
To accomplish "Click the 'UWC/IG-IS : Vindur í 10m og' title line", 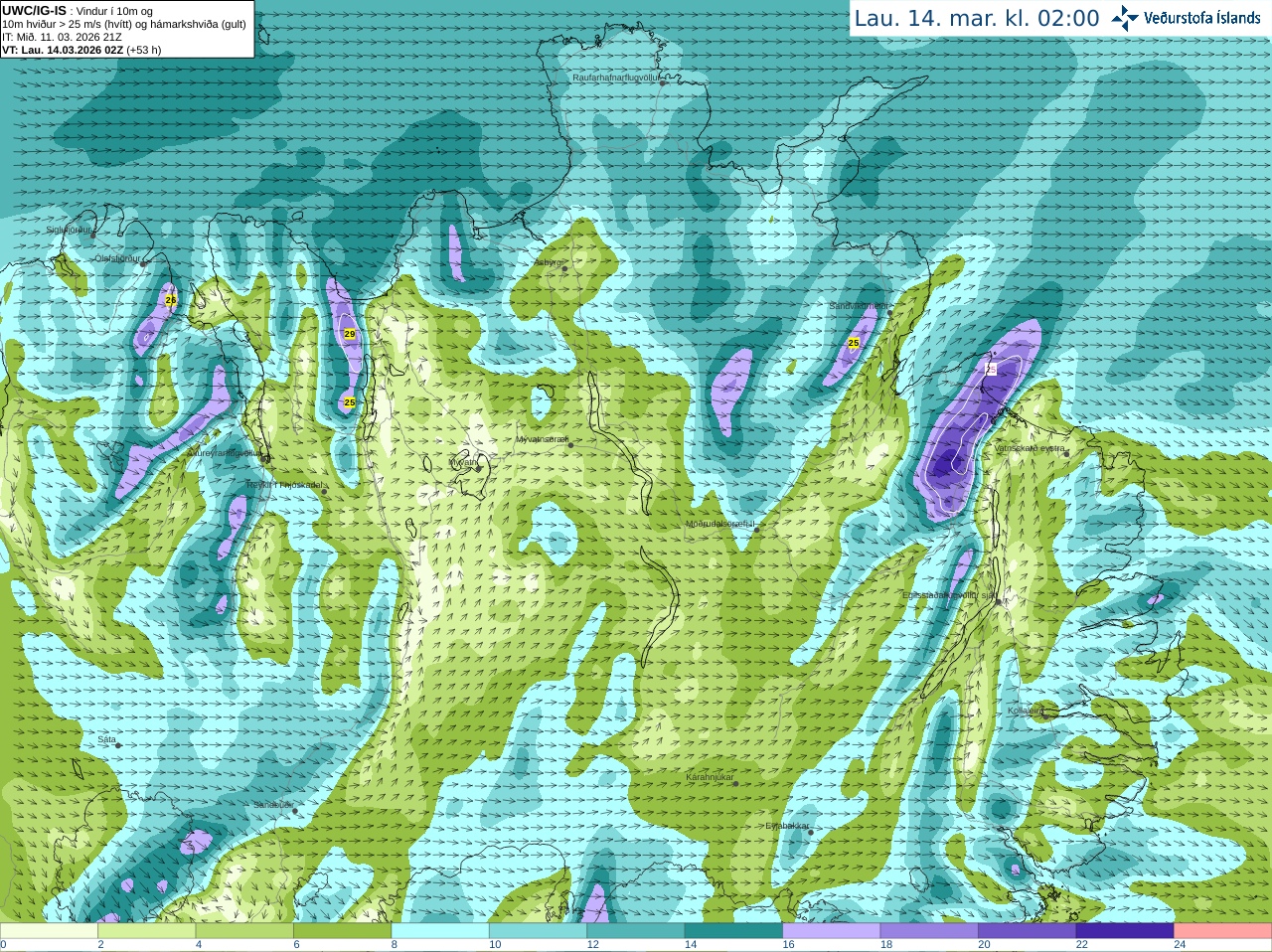I will [x=78, y=11].
